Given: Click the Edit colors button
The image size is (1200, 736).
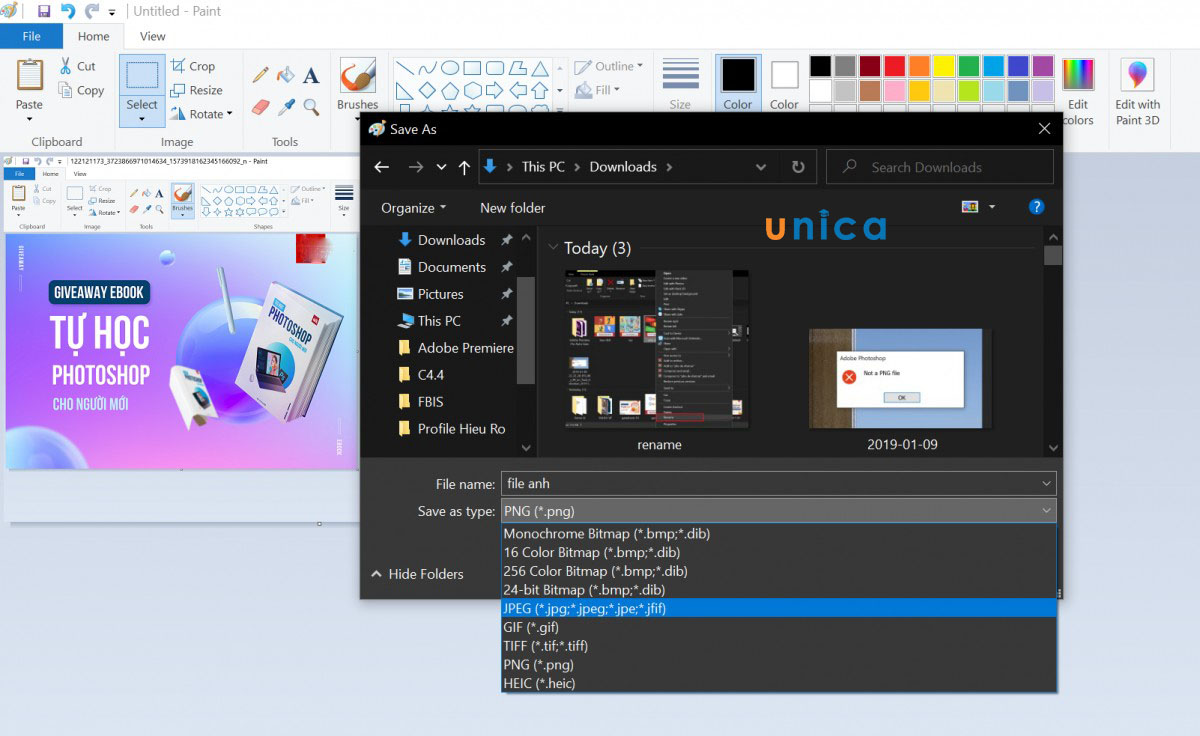Looking at the screenshot, I should pyautogui.click(x=1078, y=91).
